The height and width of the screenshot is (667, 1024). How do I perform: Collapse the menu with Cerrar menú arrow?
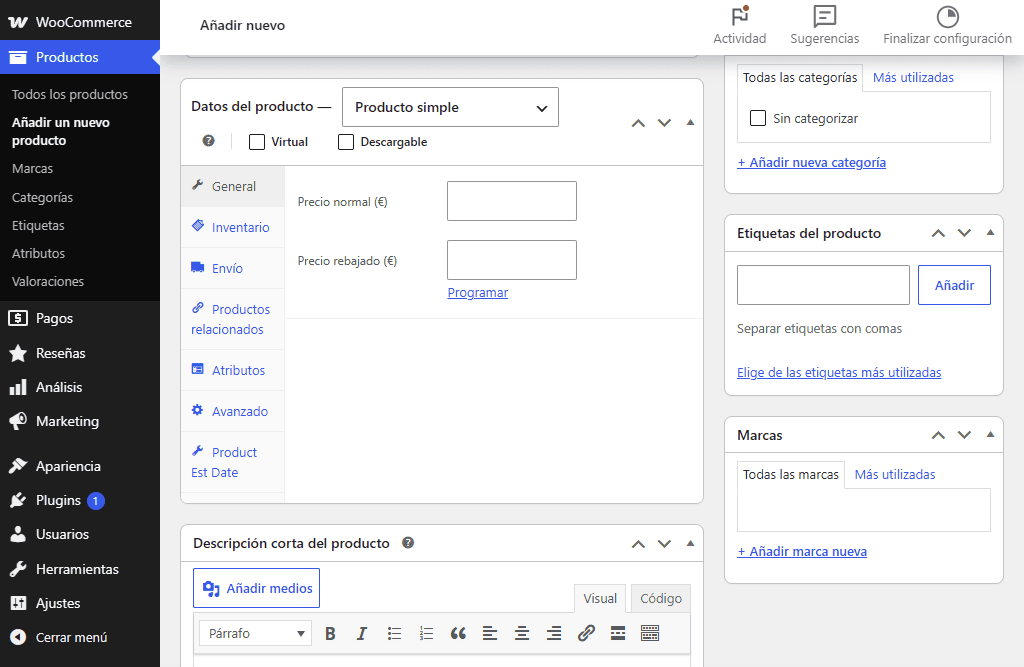tap(18, 637)
